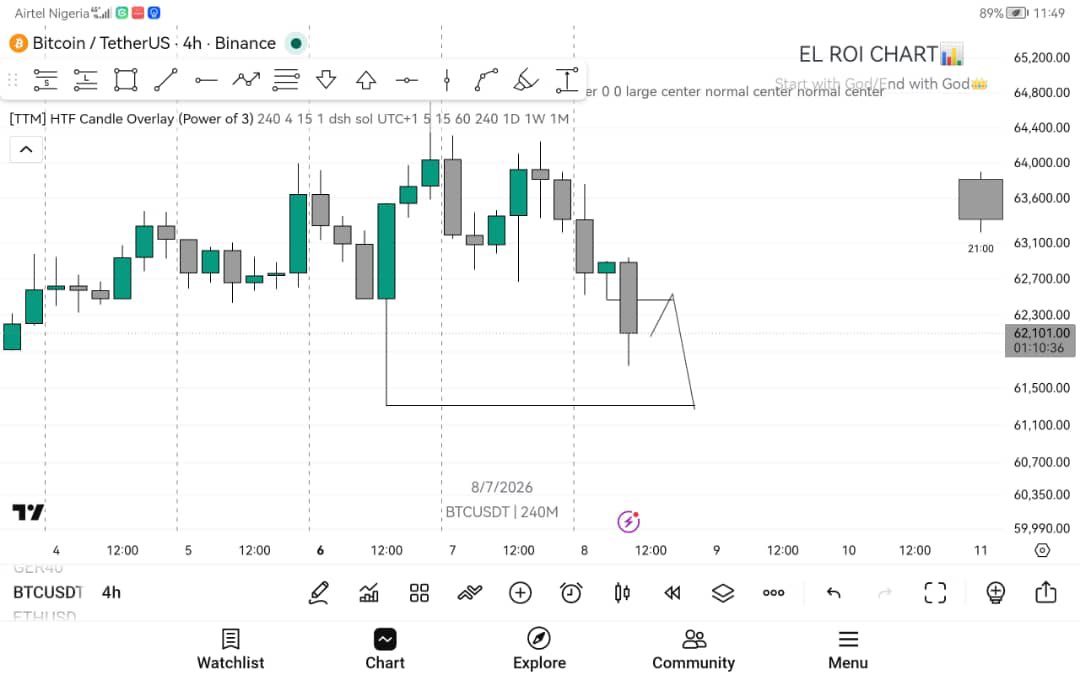1080x675 pixels.
Task: Select the Arrow Down marker tool
Action: 326,80
